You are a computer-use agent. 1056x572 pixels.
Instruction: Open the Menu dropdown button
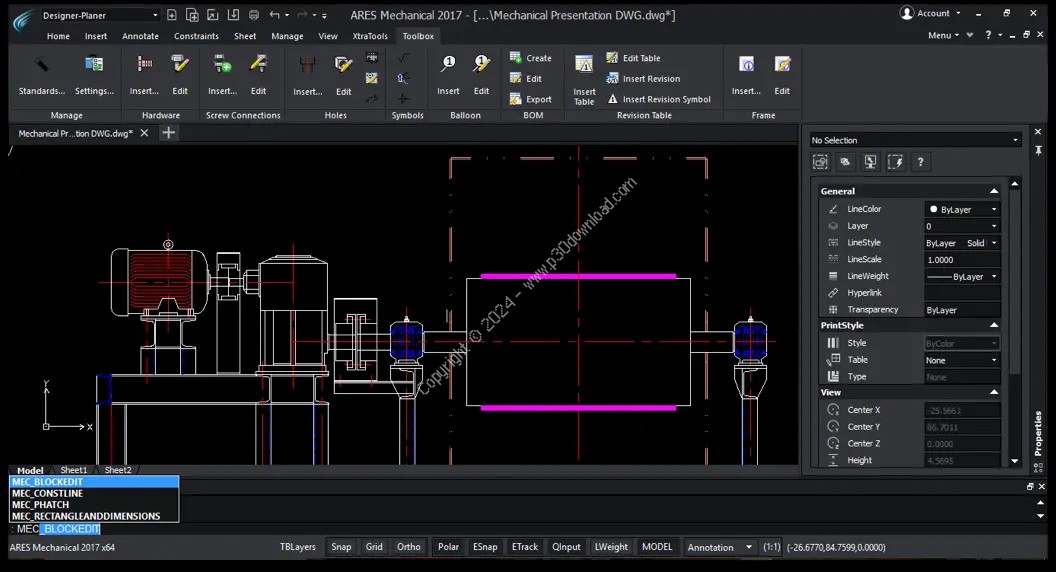coord(943,35)
